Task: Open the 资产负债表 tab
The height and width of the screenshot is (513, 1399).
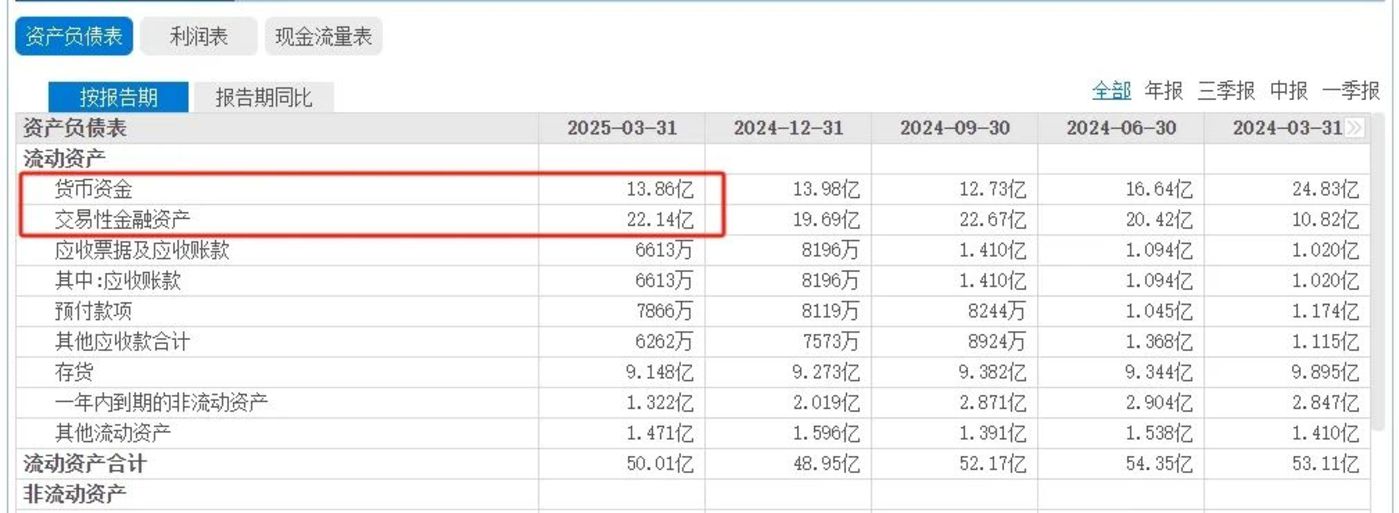Action: pos(74,37)
